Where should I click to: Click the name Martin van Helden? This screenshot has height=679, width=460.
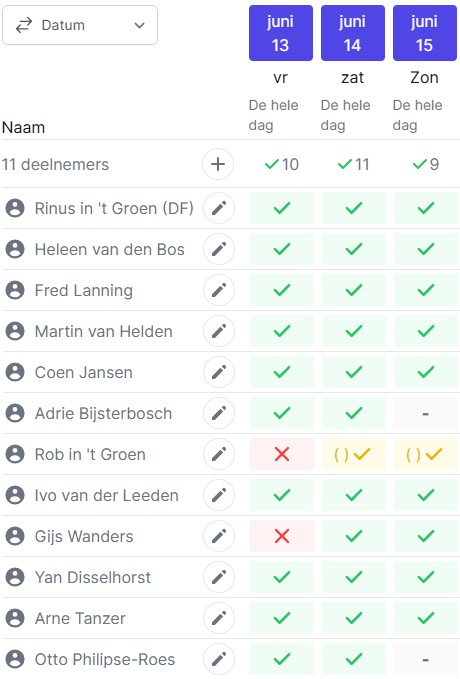coord(104,332)
